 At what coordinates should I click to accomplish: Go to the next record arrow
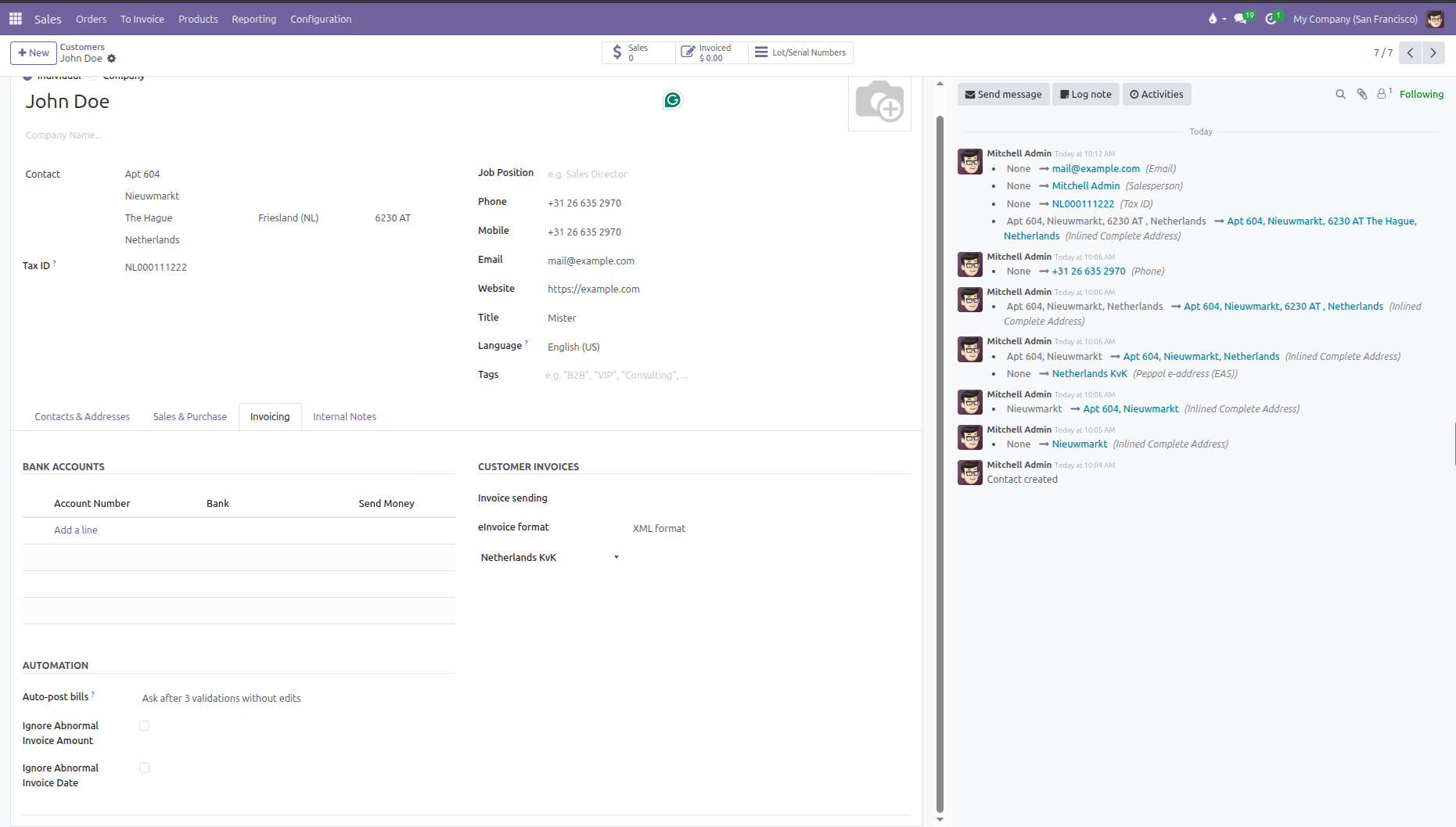(1433, 52)
